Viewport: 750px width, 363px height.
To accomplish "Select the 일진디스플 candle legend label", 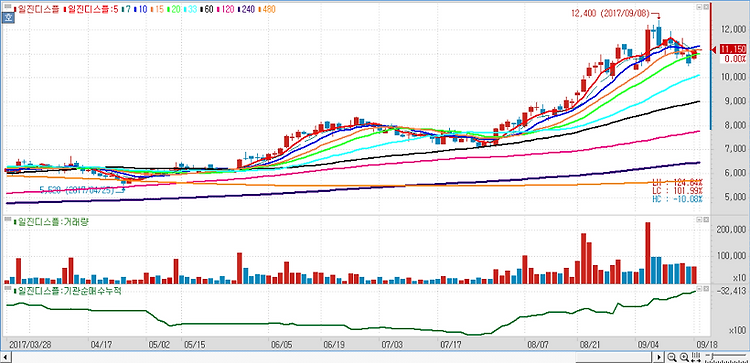I will click(36, 9).
